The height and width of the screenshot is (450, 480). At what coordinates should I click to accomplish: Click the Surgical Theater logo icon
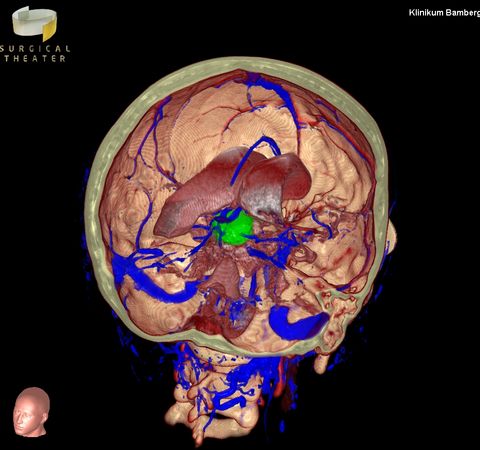click(x=35, y=23)
